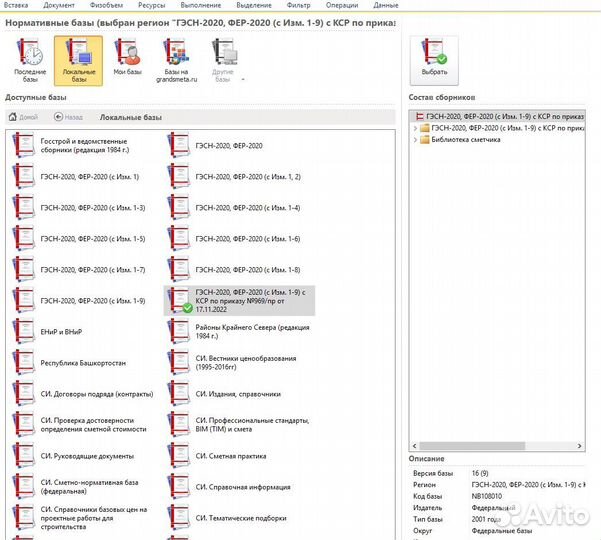Click the Назад navigation button
This screenshot has height=540, width=601.
(69, 117)
